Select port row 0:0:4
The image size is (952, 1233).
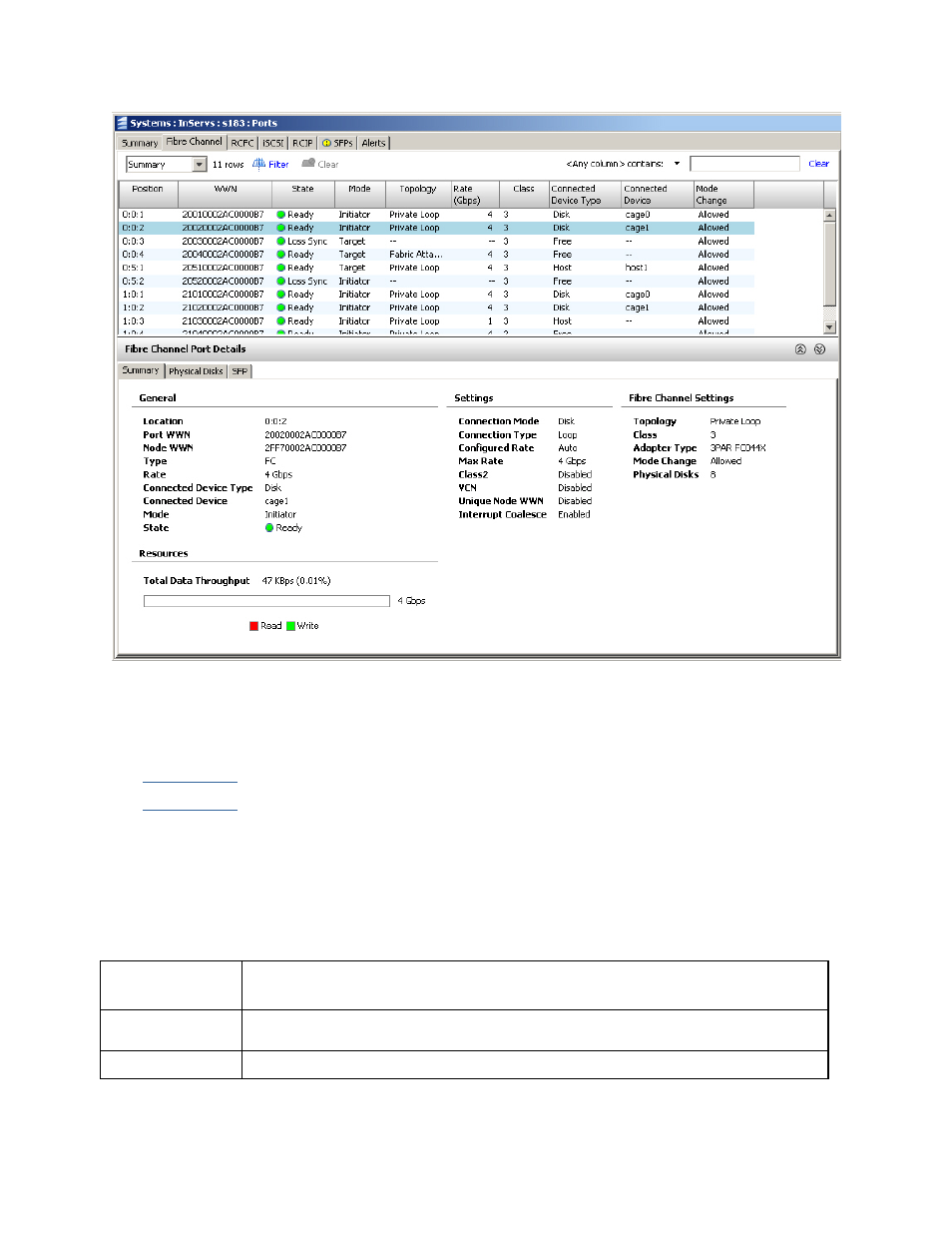pos(436,255)
